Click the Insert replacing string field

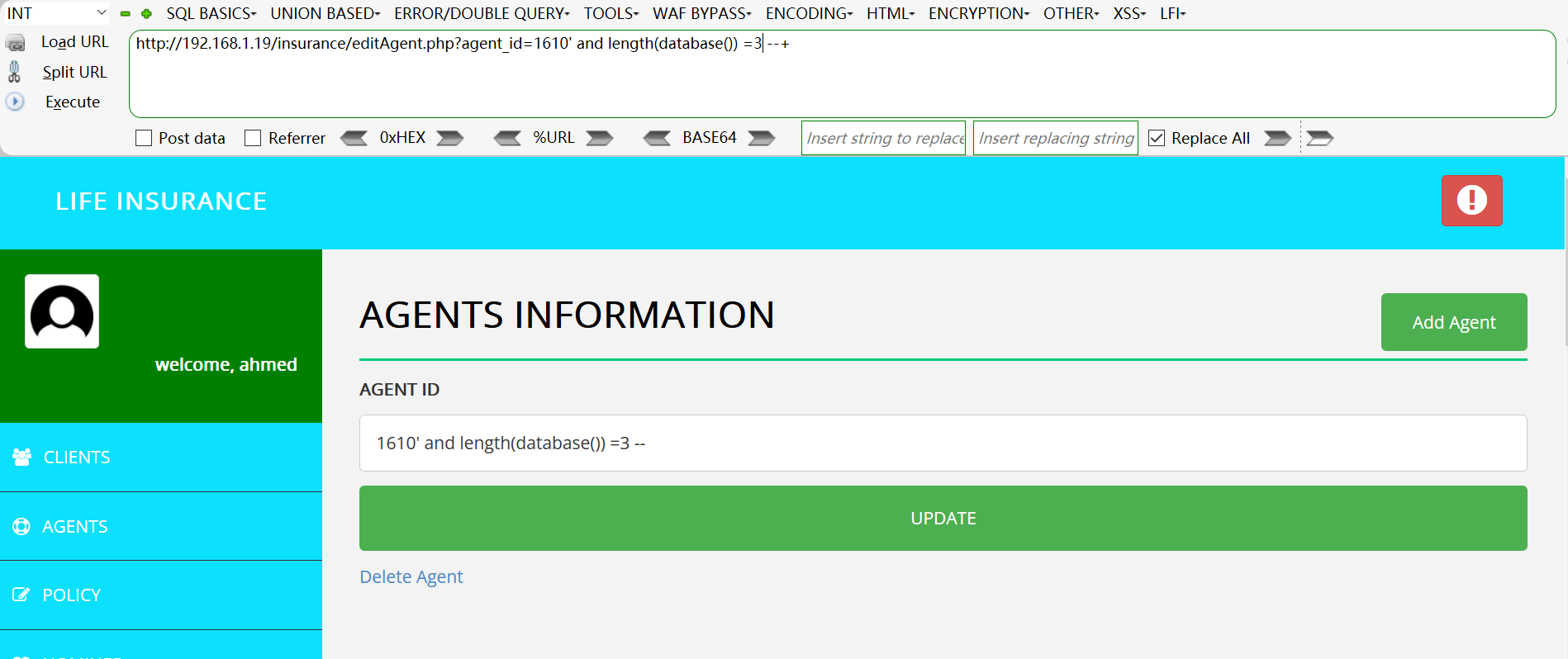click(x=1055, y=138)
